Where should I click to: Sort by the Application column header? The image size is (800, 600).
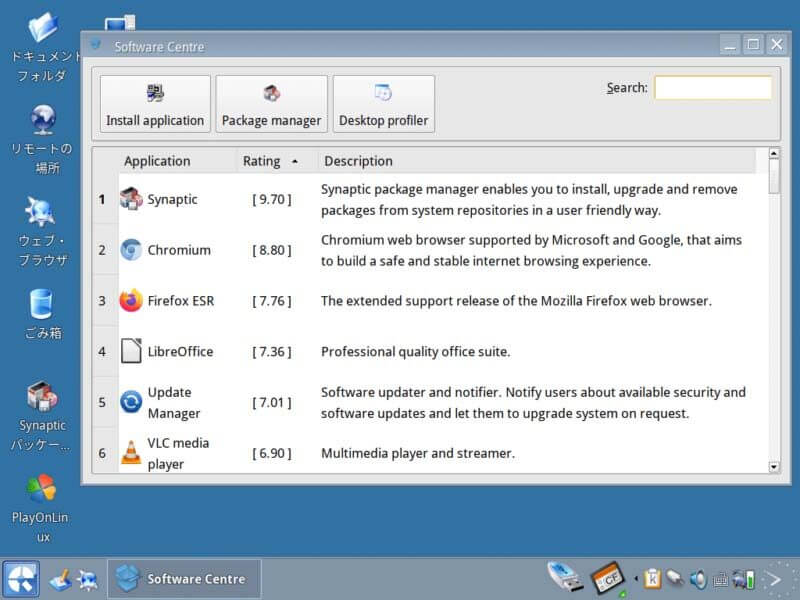[157, 161]
